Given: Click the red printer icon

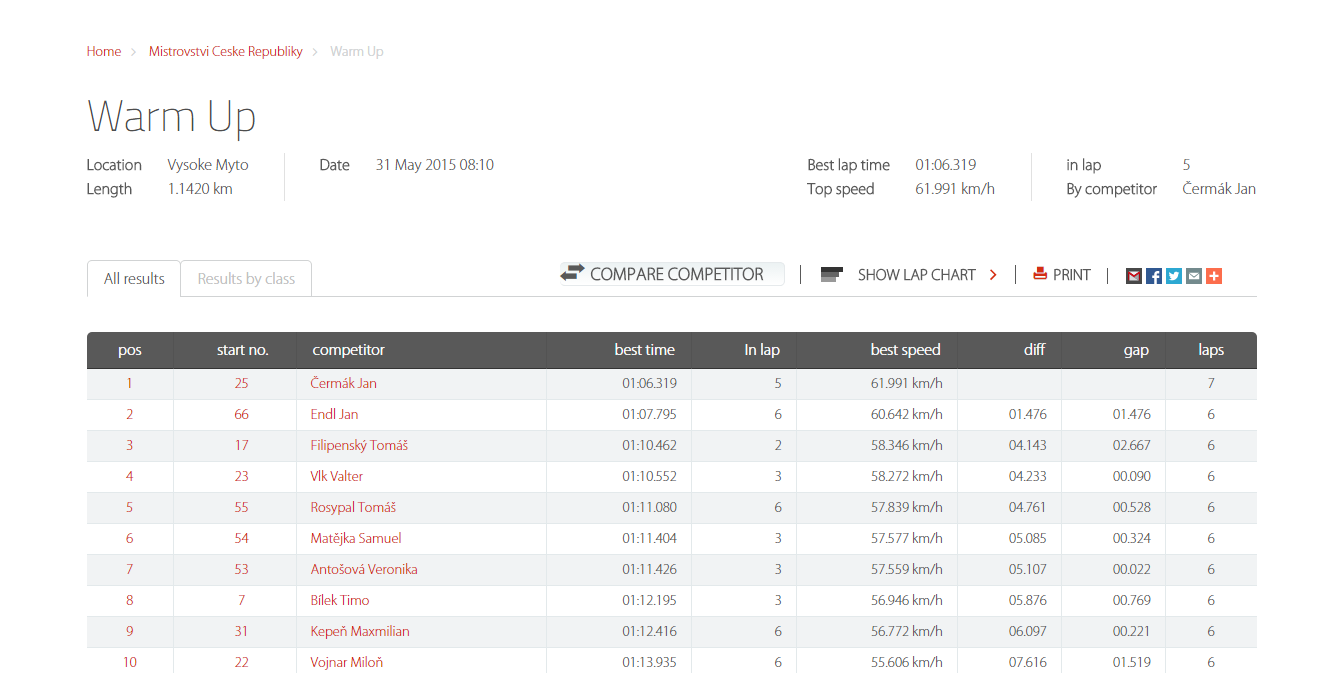Looking at the screenshot, I should 1040,274.
